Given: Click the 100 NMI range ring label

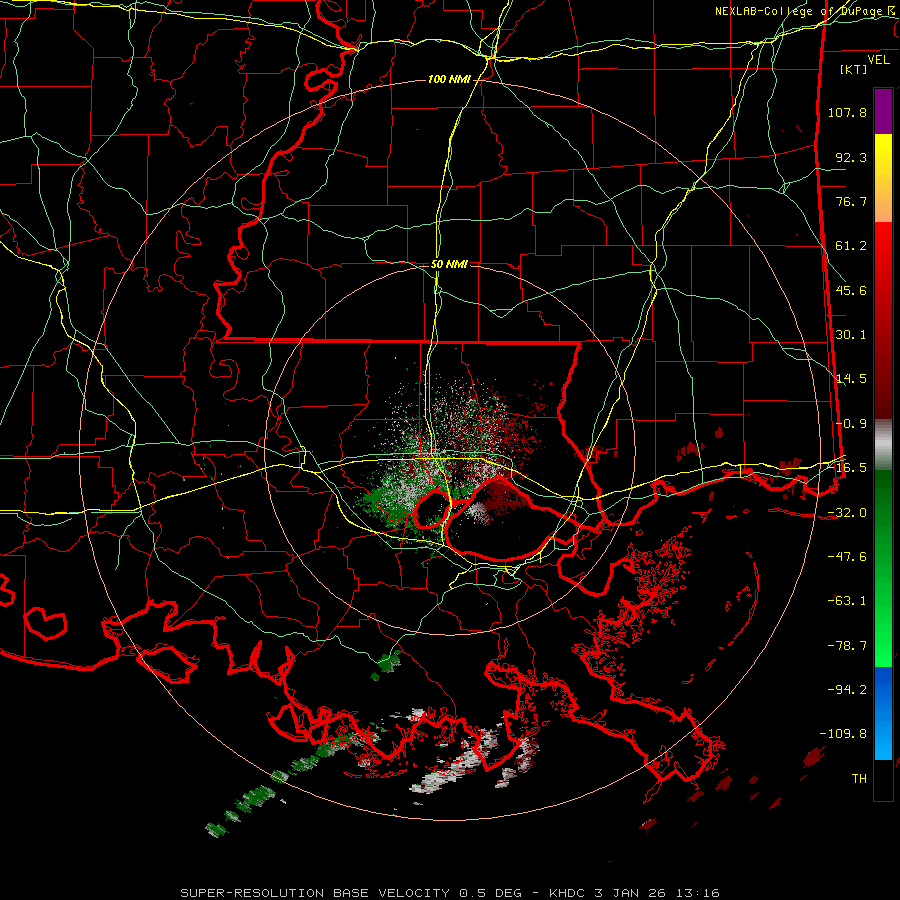Looking at the screenshot, I should (x=448, y=79).
